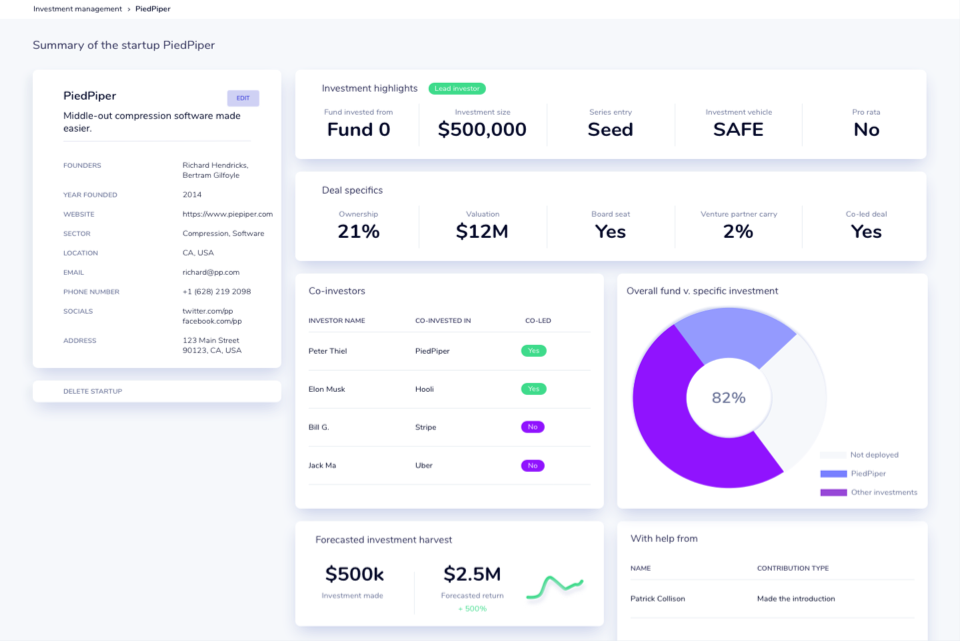The image size is (960, 641).
Task: Click the Other investments legend swatch
Action: pos(833,492)
